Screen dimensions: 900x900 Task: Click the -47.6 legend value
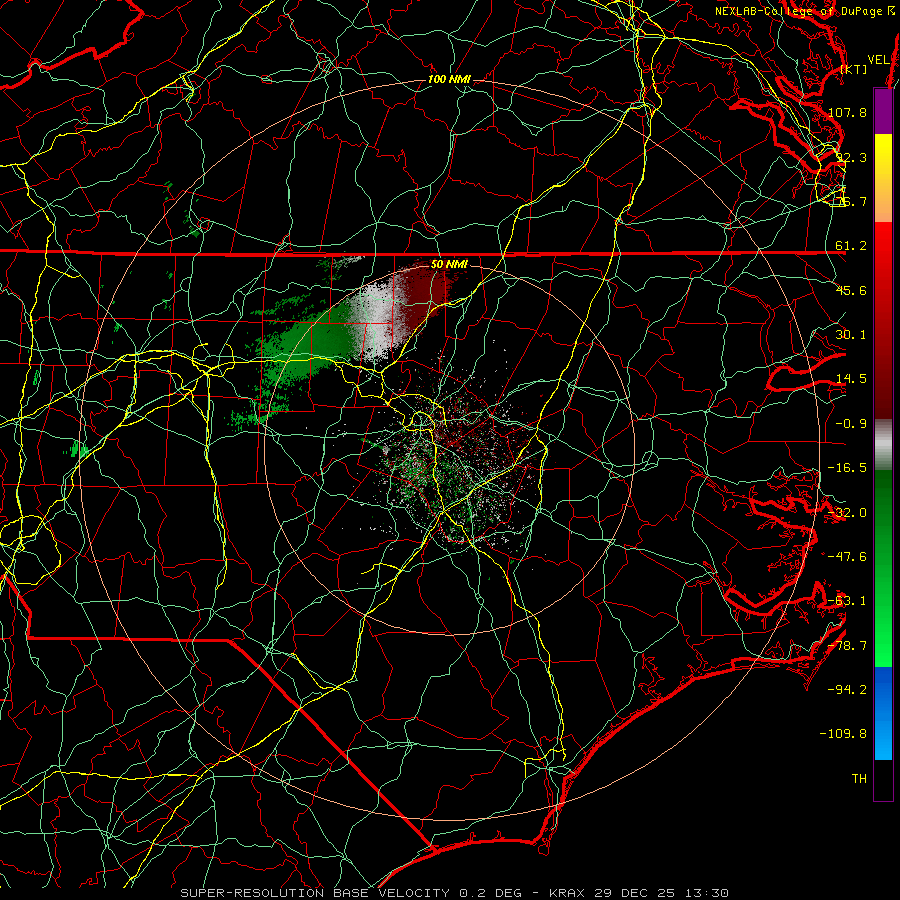pyautogui.click(x=847, y=557)
